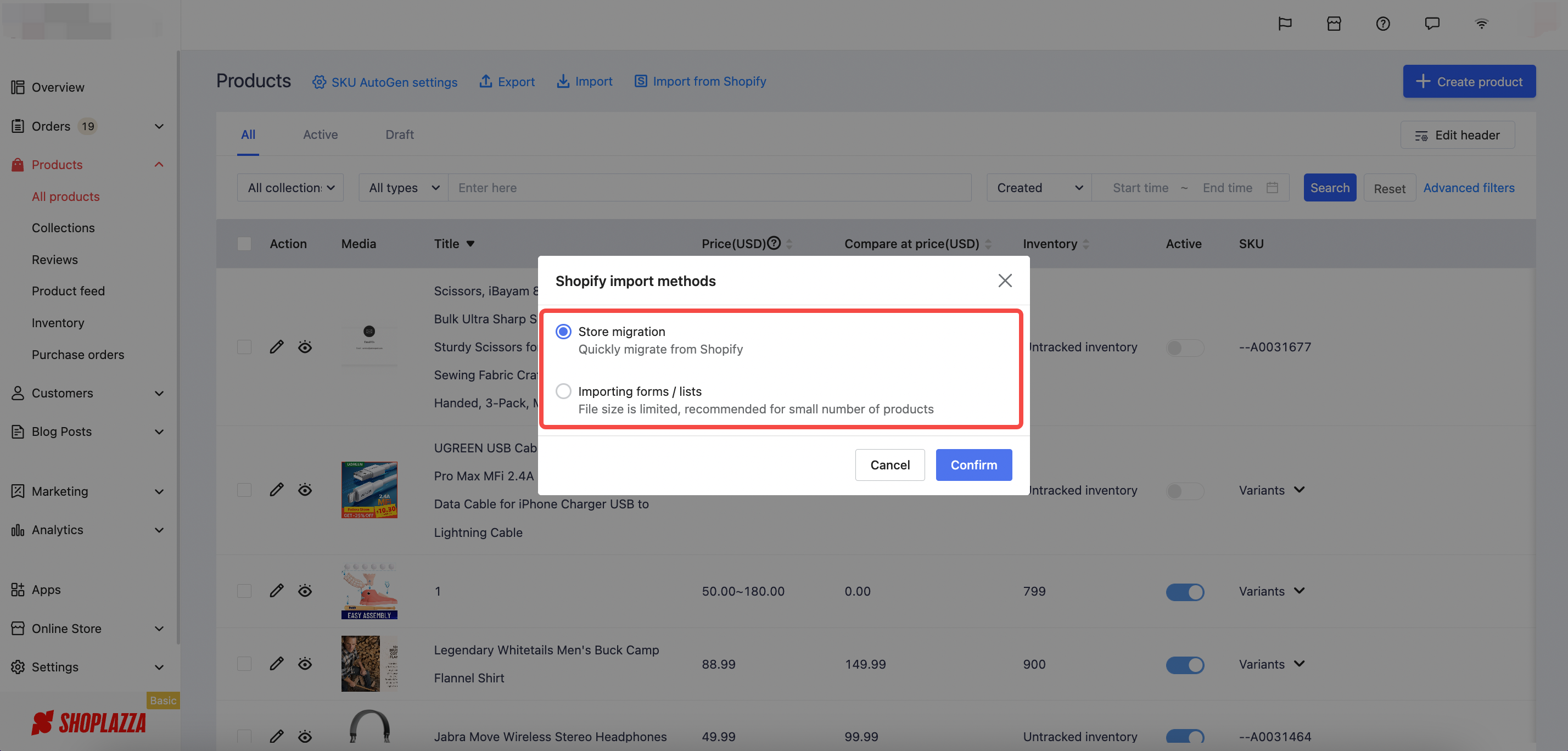Check the UGREEN USB Cable row checkbox
This screenshot has width=1568, height=751.
point(244,489)
